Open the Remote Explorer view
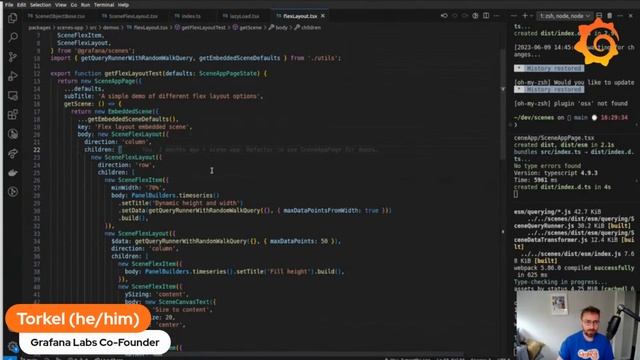The height and width of the screenshot is (360, 640). pyautogui.click(x=13, y=96)
